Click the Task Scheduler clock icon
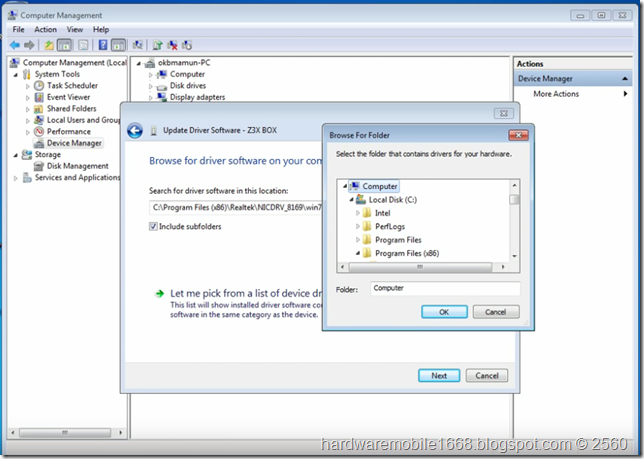The width and height of the screenshot is (644, 459). [39, 85]
